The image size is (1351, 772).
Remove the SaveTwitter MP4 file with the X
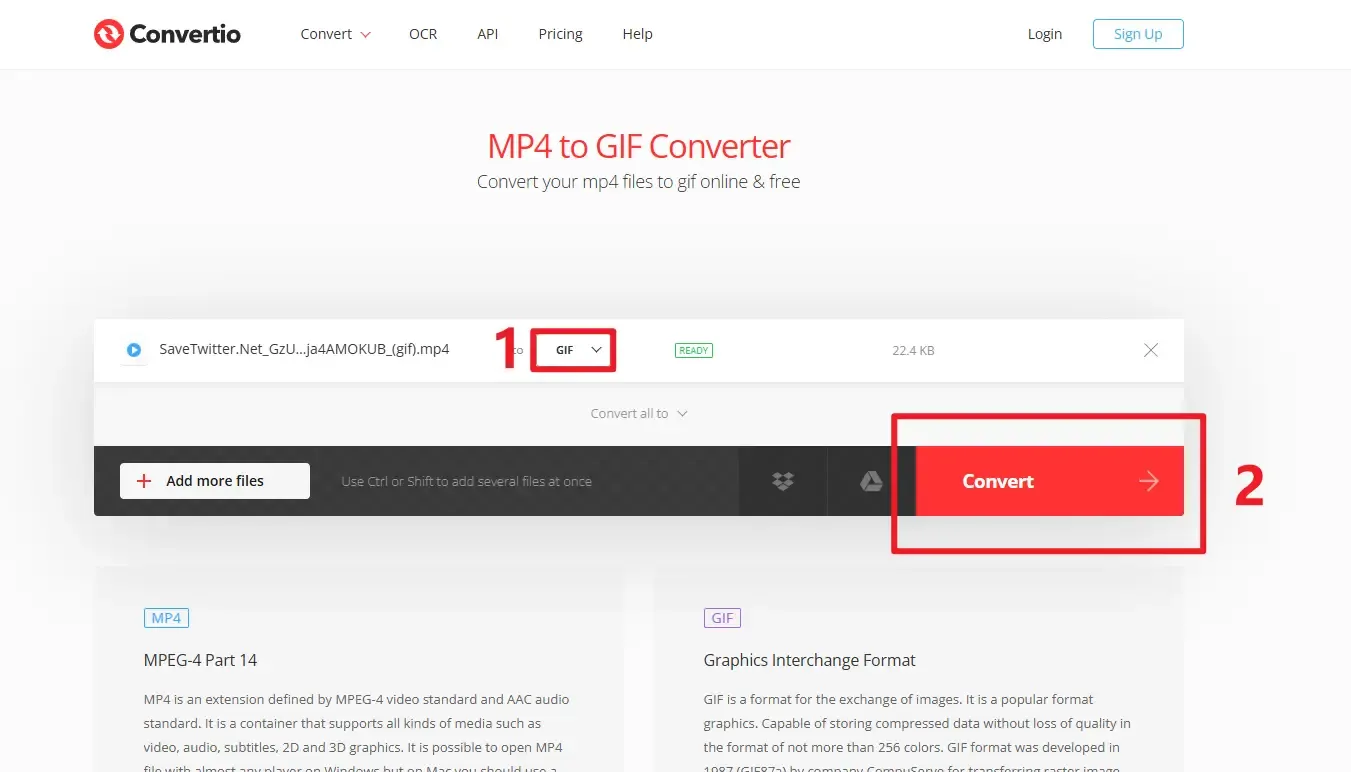[x=1150, y=350]
